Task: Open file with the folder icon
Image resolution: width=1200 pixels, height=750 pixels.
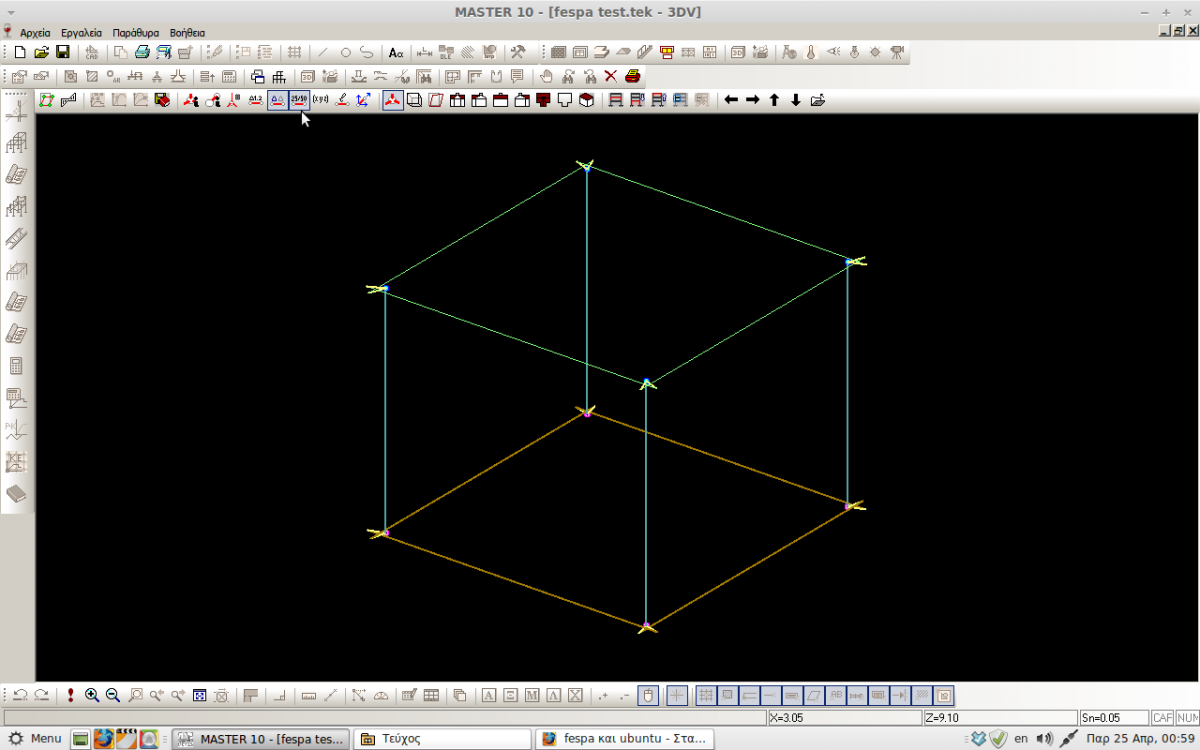Action: [41, 52]
